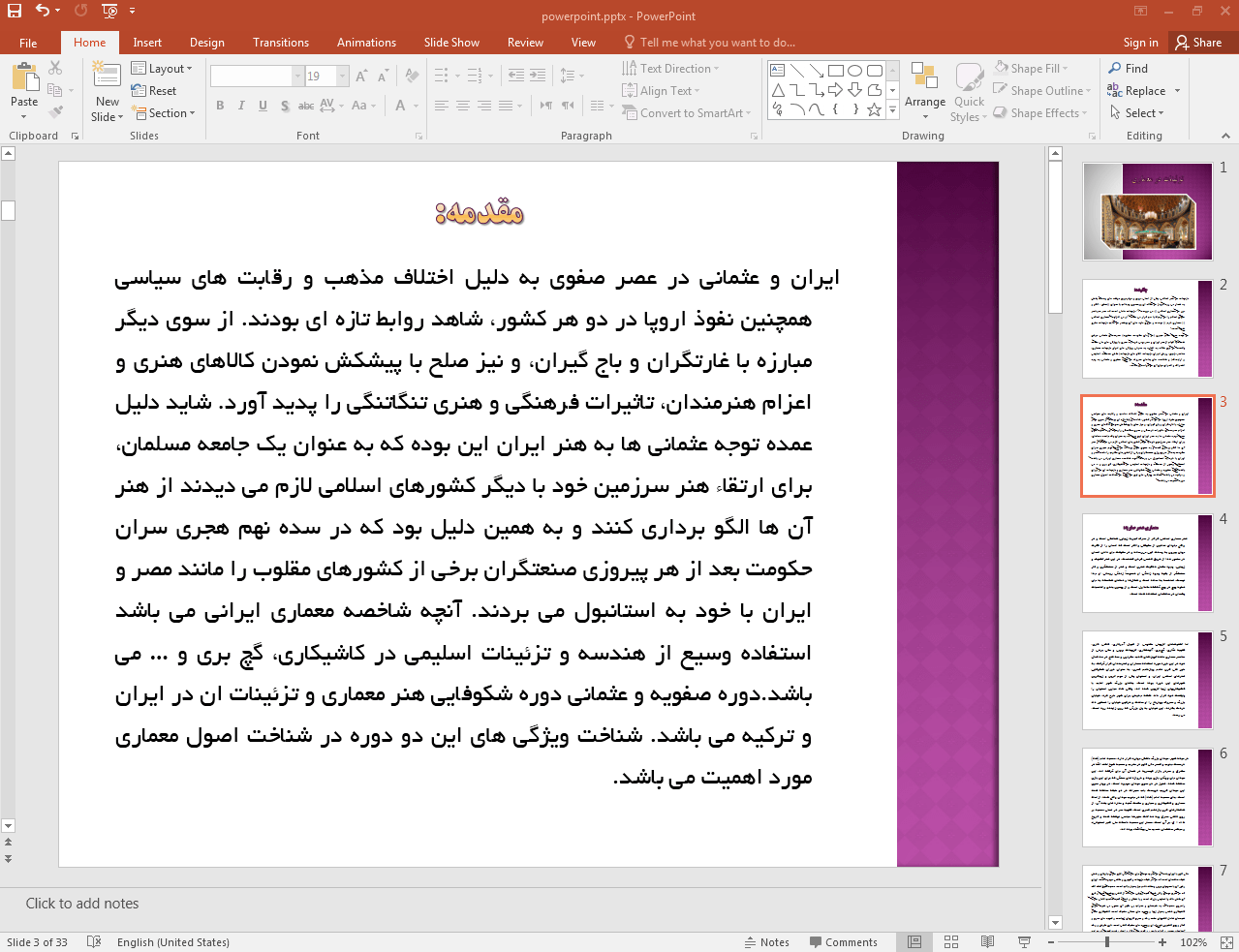Click the Fit Slide to Window icon

pyautogui.click(x=1225, y=941)
